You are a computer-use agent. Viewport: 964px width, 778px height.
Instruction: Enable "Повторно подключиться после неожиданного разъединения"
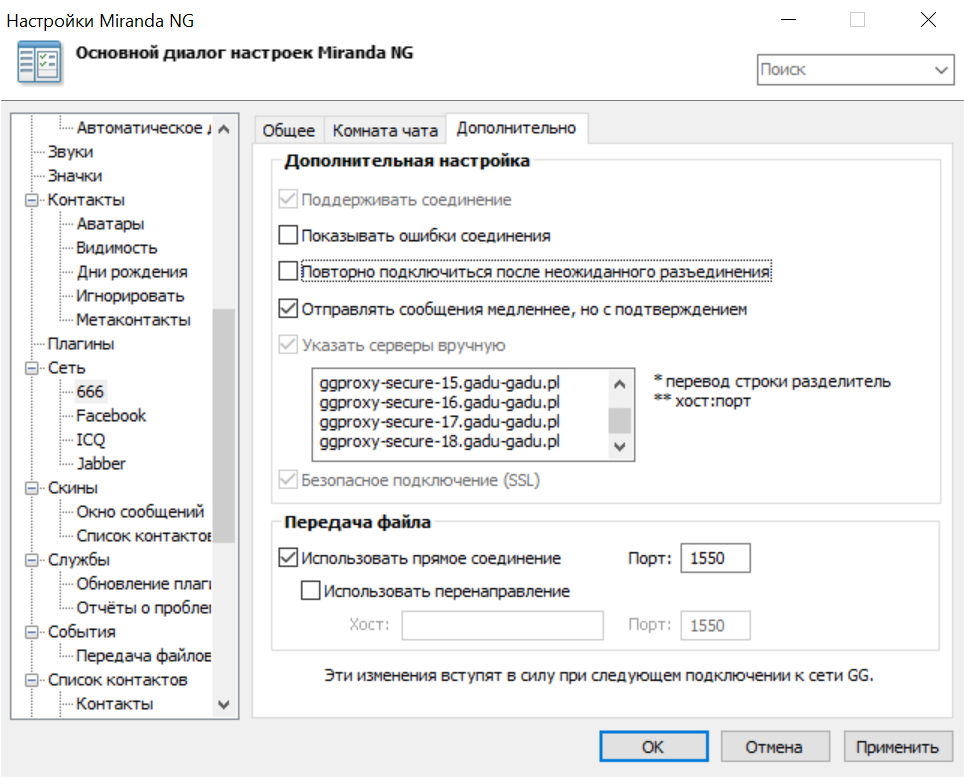[289, 272]
